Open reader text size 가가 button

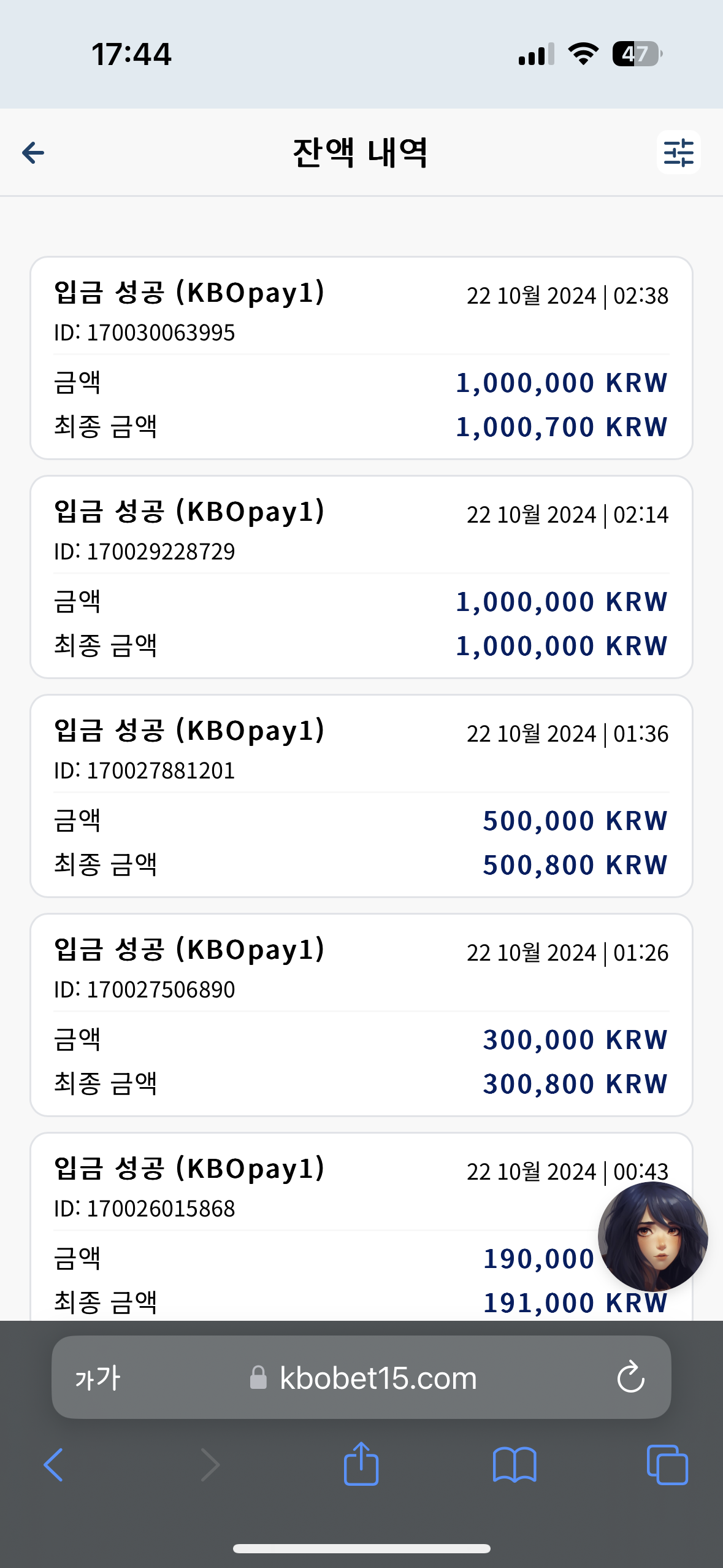coord(98,1378)
